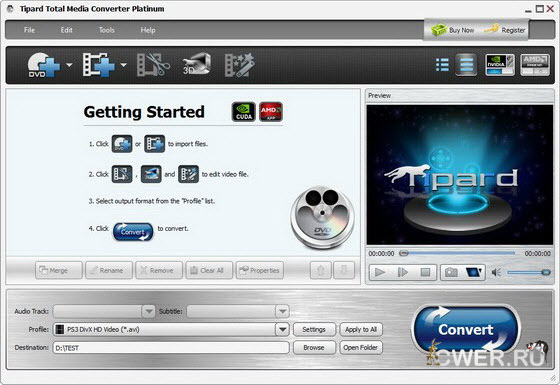This screenshot has width=560, height=385.
Task: Click the Add Video toolbar icon
Action: (x=99, y=65)
